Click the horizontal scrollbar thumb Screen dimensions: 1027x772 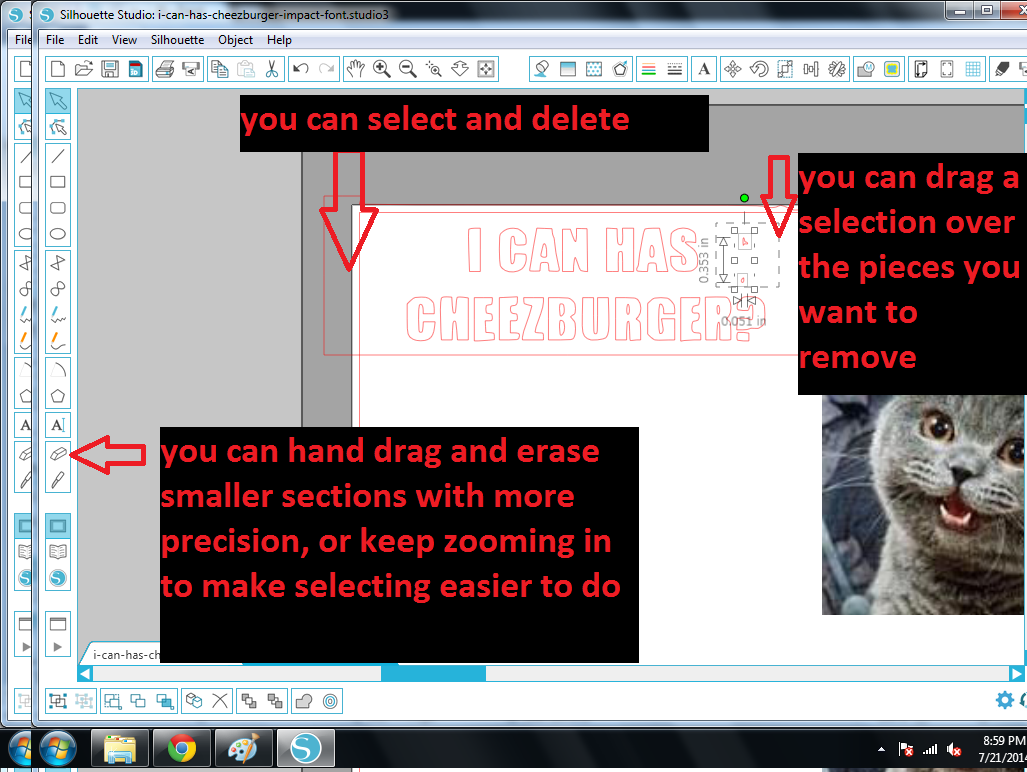[x=434, y=673]
